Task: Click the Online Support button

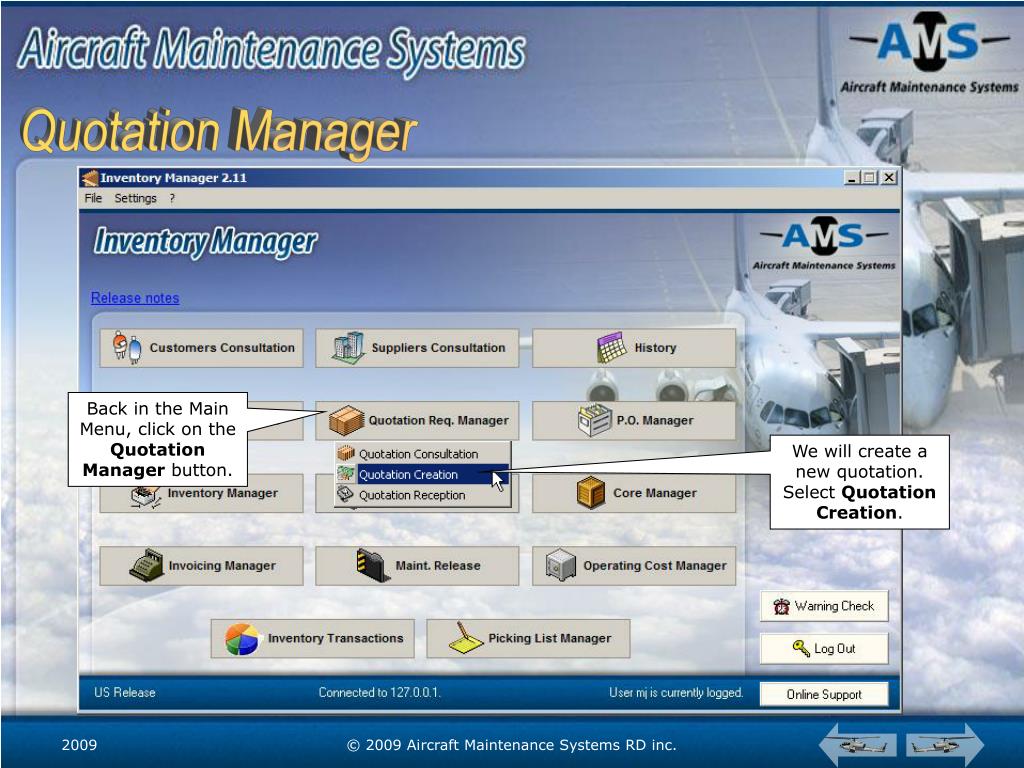Action: [x=824, y=694]
